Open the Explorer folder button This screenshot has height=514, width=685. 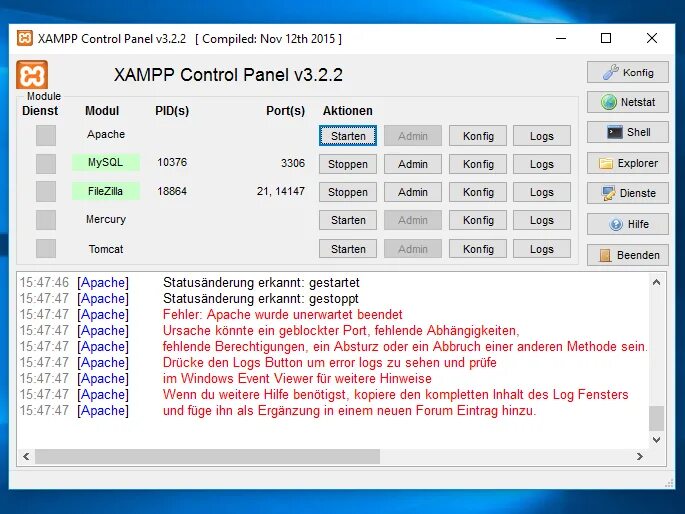click(x=628, y=163)
